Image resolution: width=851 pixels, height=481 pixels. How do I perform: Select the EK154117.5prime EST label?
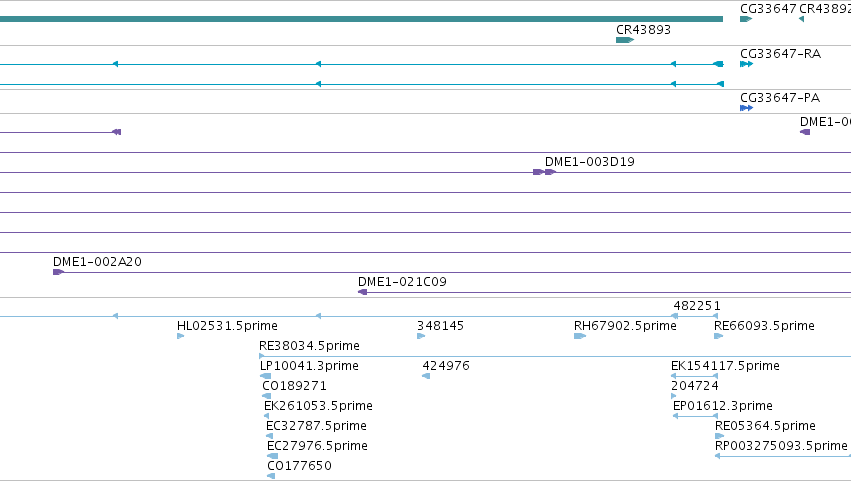pos(725,366)
